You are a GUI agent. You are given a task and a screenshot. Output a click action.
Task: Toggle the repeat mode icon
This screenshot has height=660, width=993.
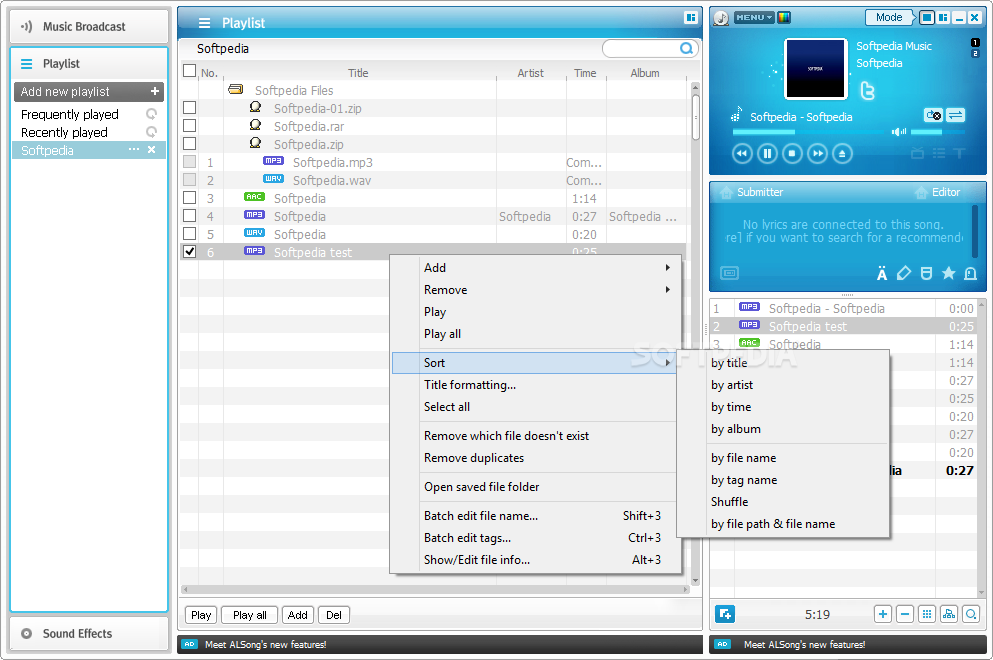[x=933, y=115]
